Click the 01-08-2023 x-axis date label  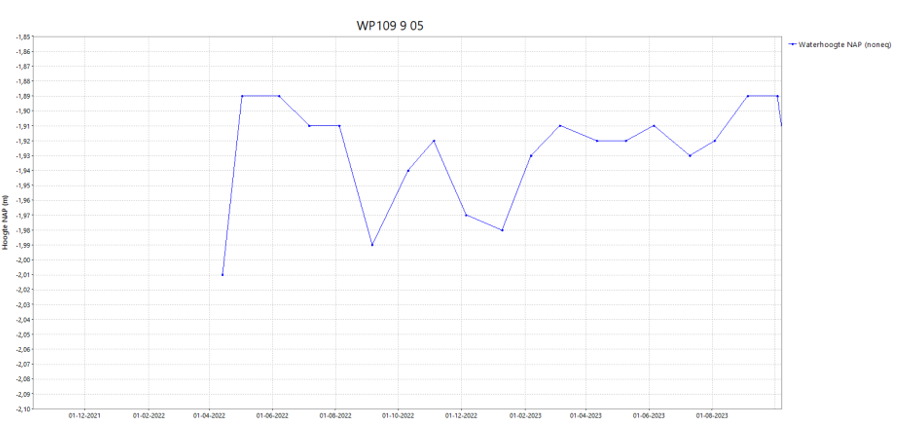coord(711,415)
